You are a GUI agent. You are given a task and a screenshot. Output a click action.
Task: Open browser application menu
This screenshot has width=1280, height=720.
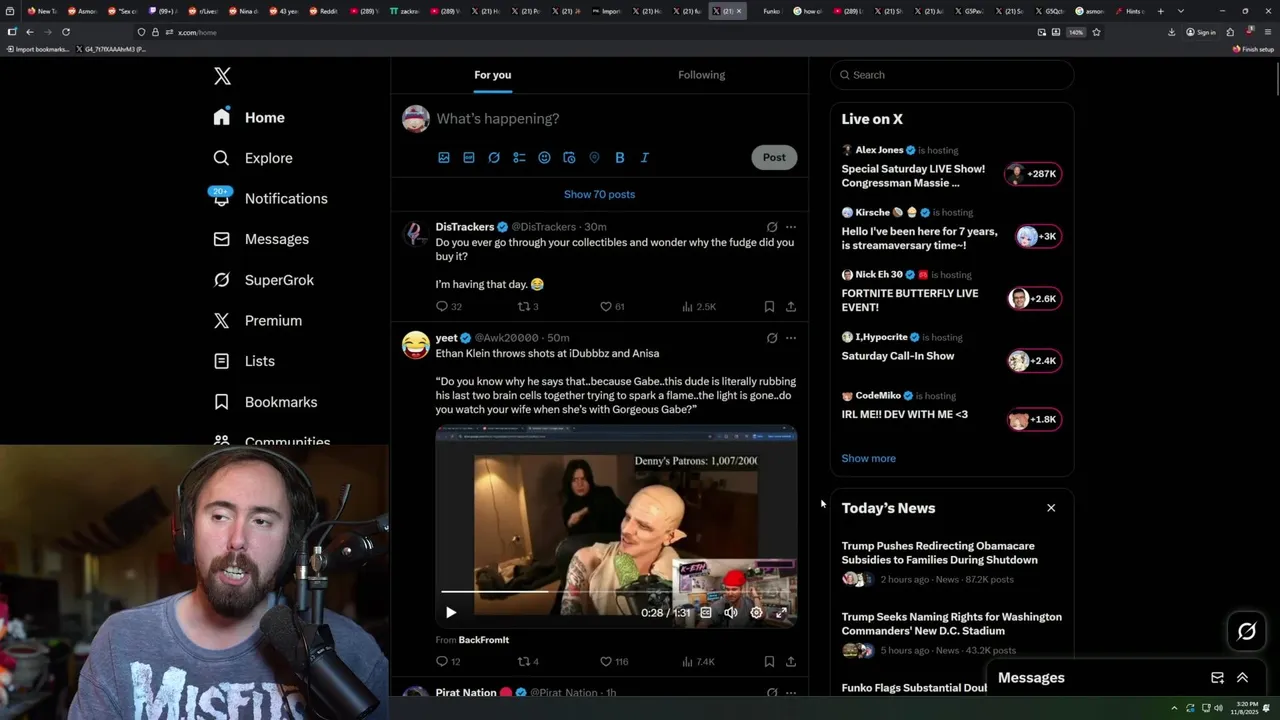(1268, 32)
